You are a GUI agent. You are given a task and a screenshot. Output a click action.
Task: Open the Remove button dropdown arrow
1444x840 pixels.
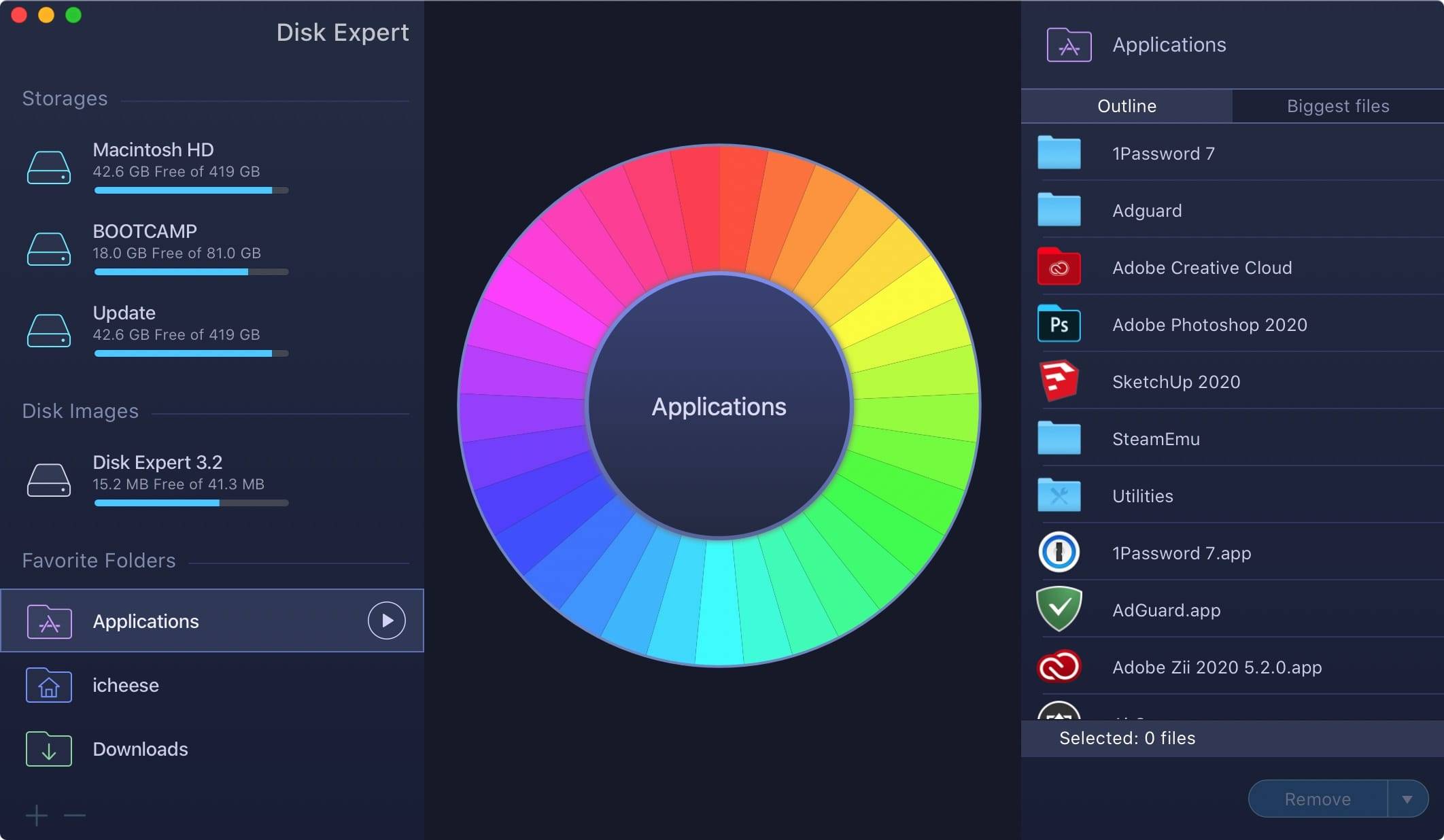point(1407,799)
